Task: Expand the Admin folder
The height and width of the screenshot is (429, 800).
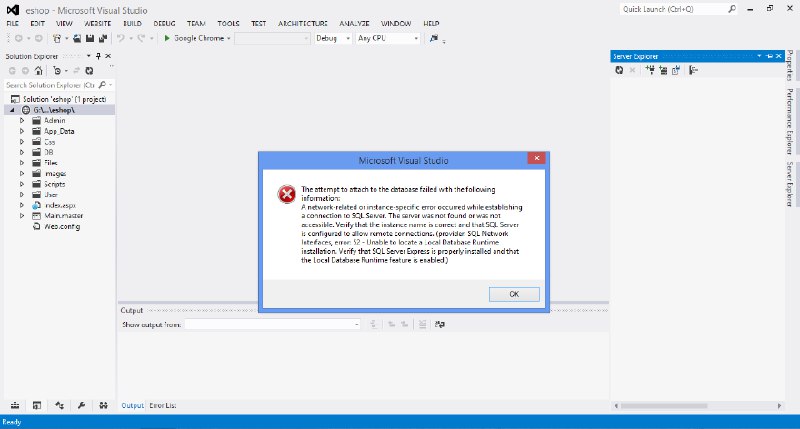Action: [x=22, y=120]
